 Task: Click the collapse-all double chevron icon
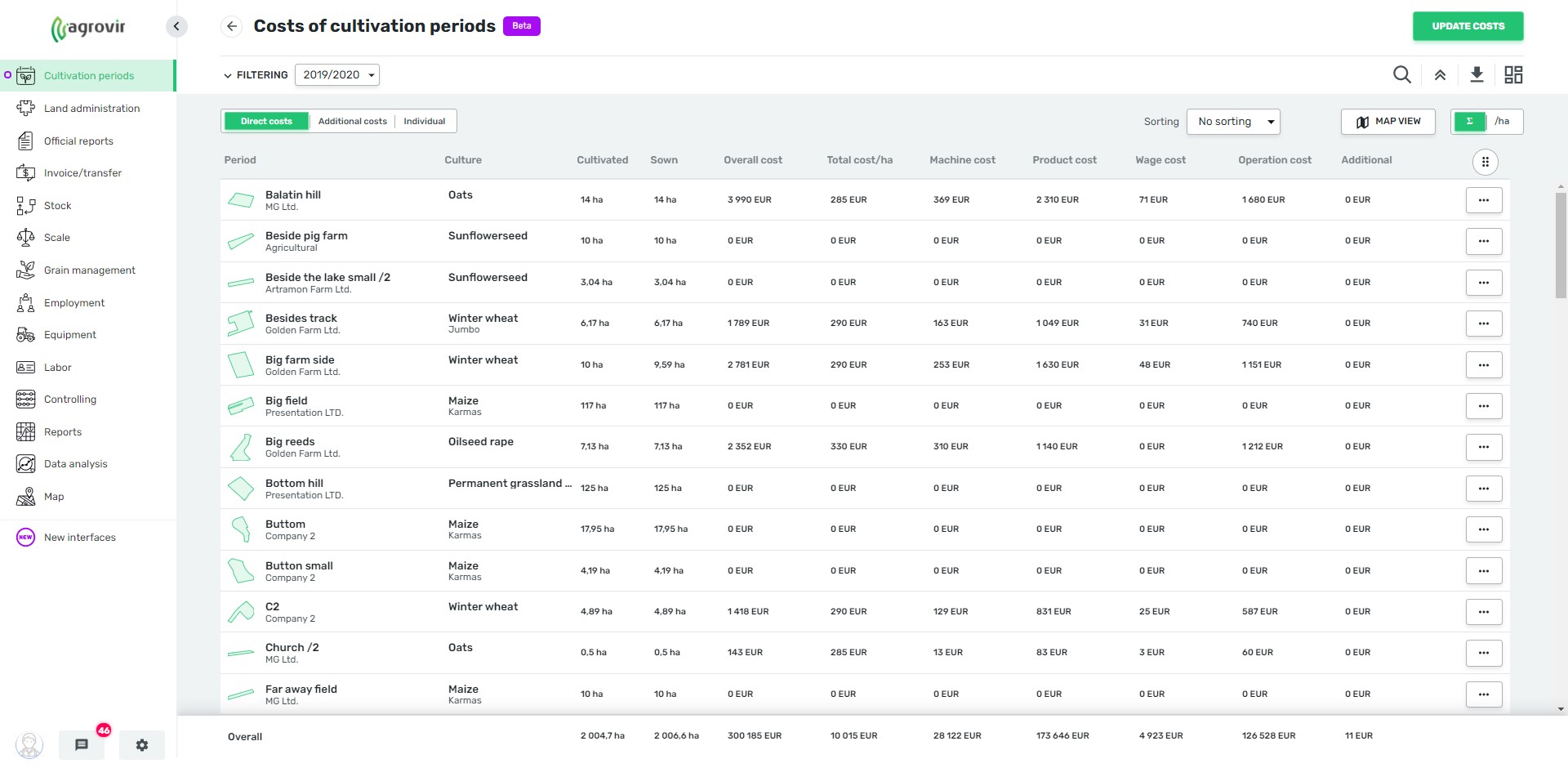1440,74
